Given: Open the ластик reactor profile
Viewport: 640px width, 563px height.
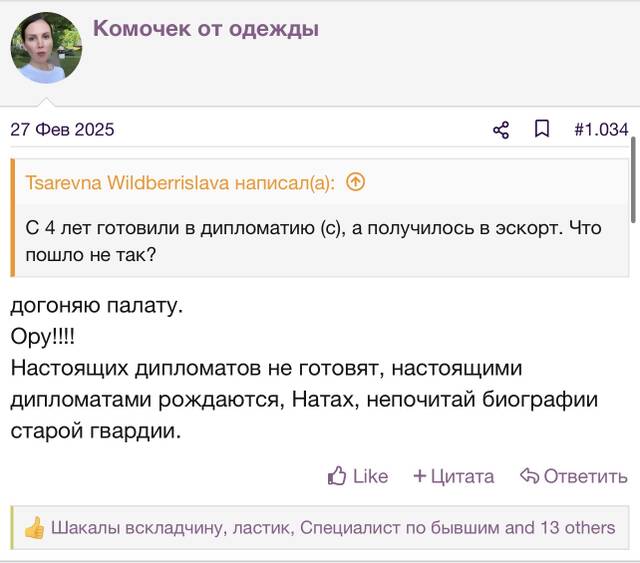Looking at the screenshot, I should click(263, 528).
